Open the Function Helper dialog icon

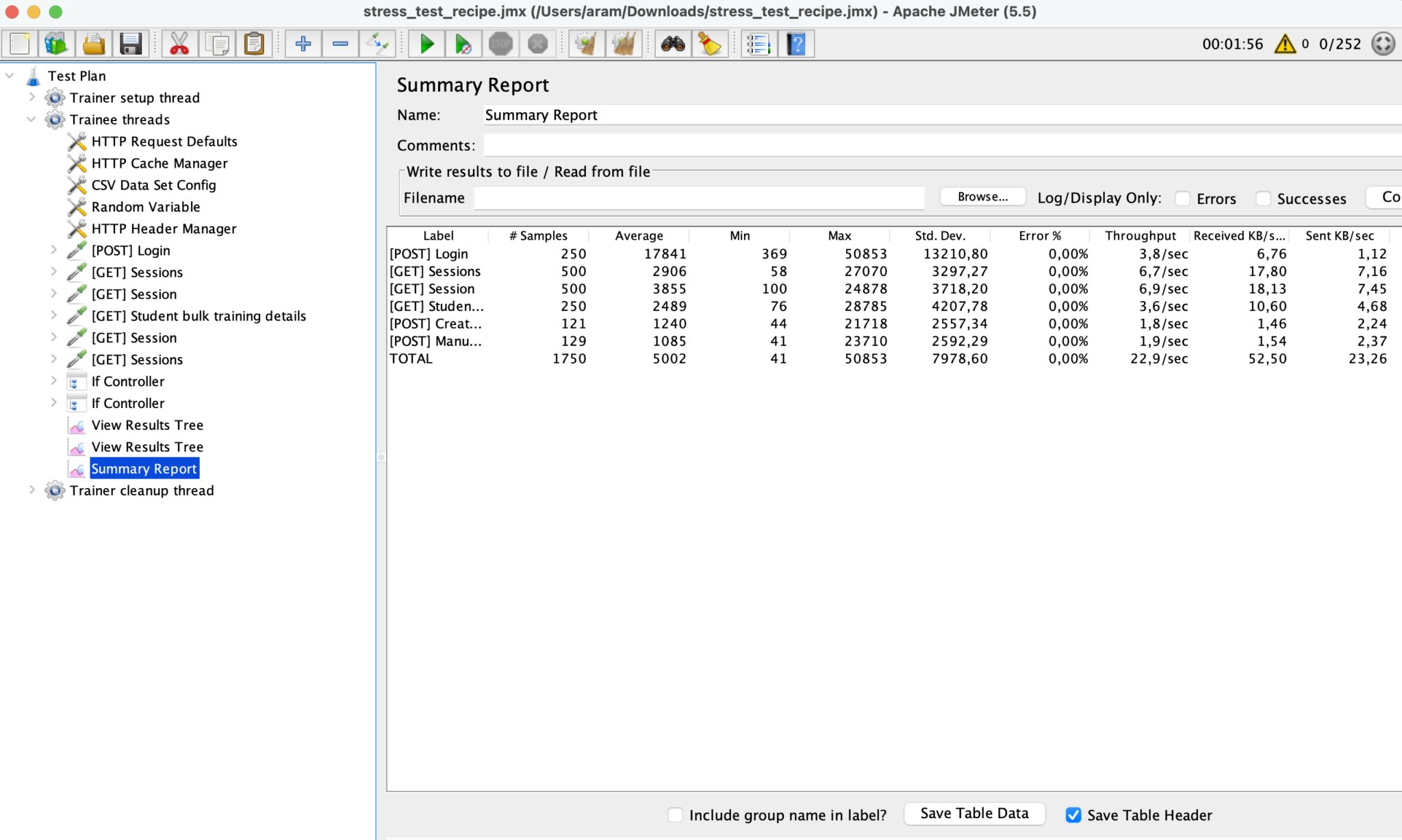[x=758, y=43]
